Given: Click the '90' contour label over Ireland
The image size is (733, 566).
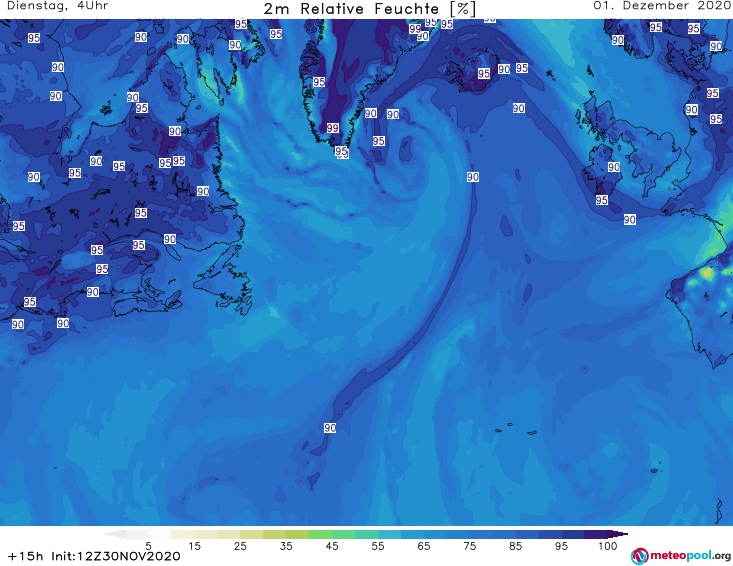Looking at the screenshot, I should point(613,167).
